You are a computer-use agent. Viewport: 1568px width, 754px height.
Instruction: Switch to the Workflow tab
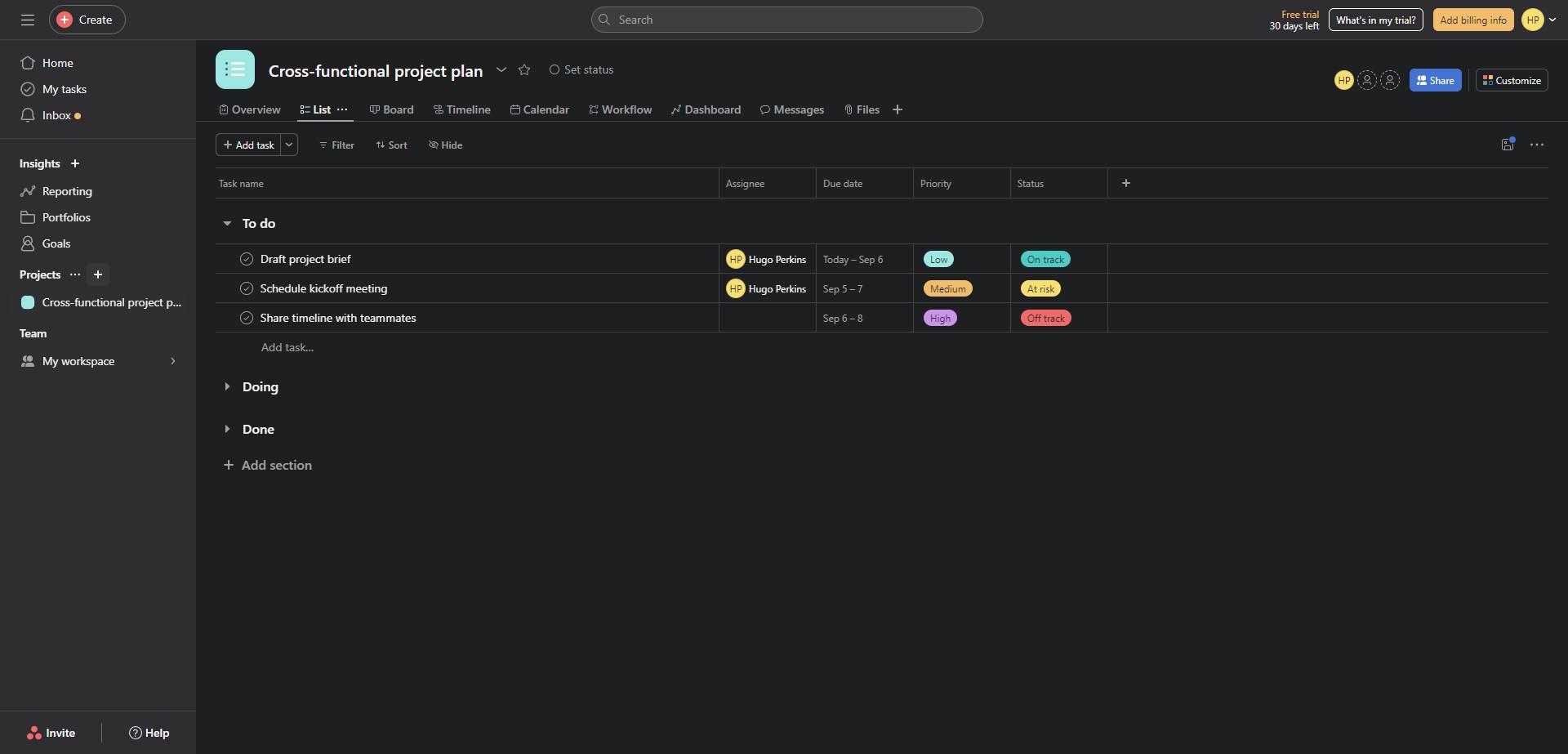click(x=621, y=109)
